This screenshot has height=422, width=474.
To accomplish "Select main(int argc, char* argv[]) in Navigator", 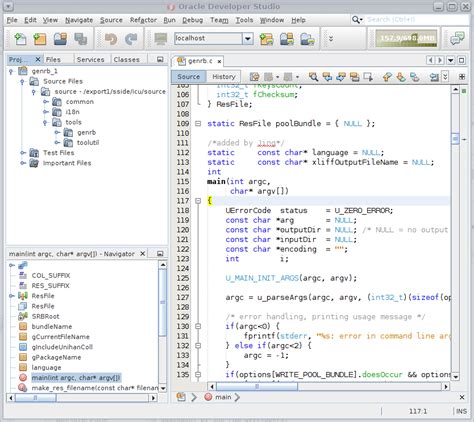I will [76, 378].
